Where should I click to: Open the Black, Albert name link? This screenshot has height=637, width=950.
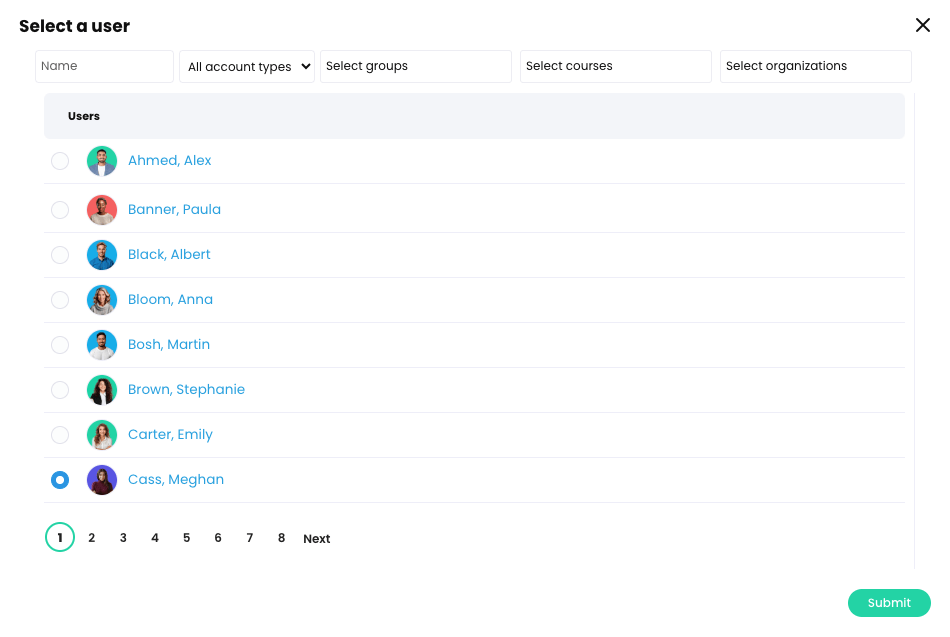169,255
